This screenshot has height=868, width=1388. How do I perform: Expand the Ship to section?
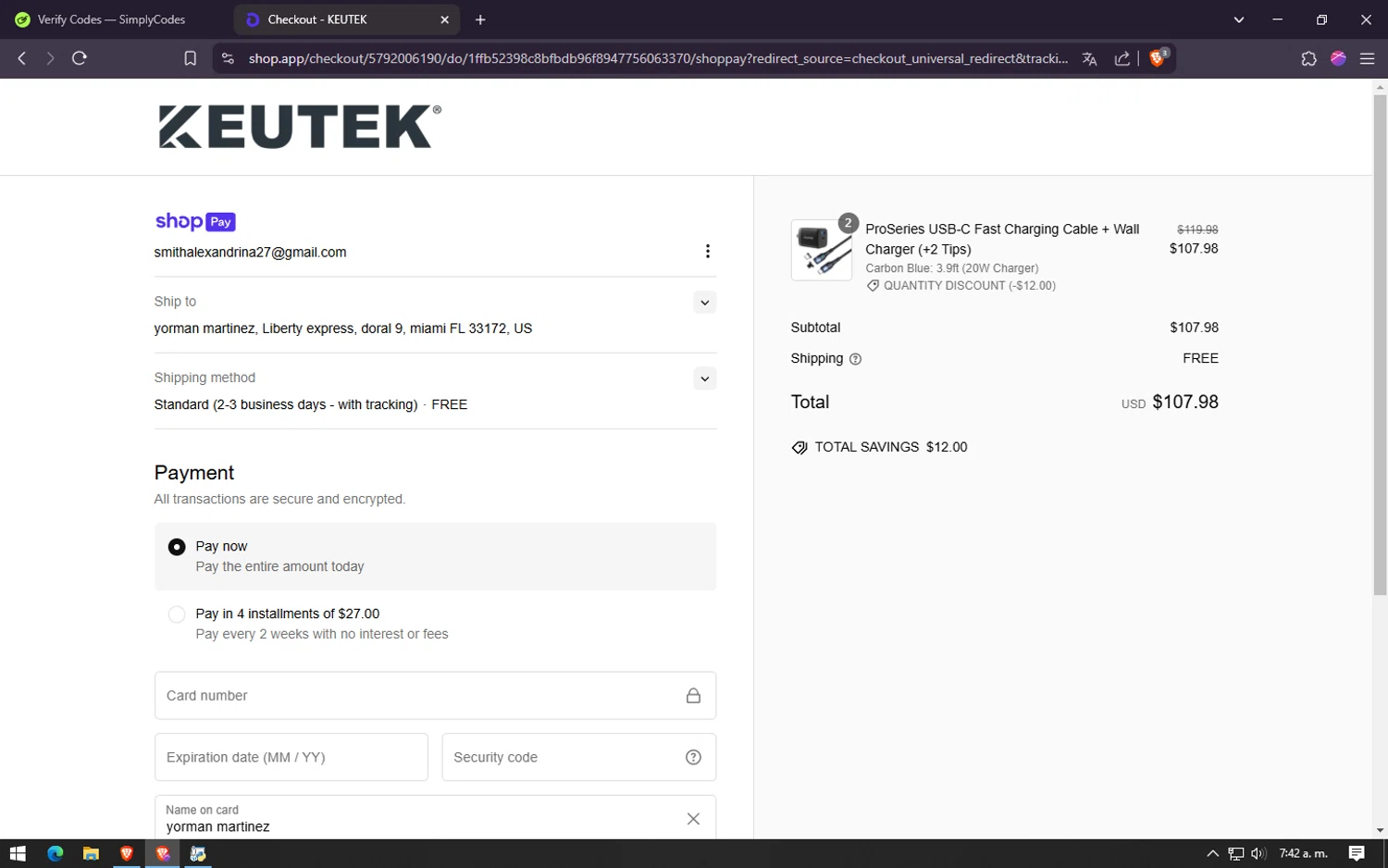tap(705, 303)
